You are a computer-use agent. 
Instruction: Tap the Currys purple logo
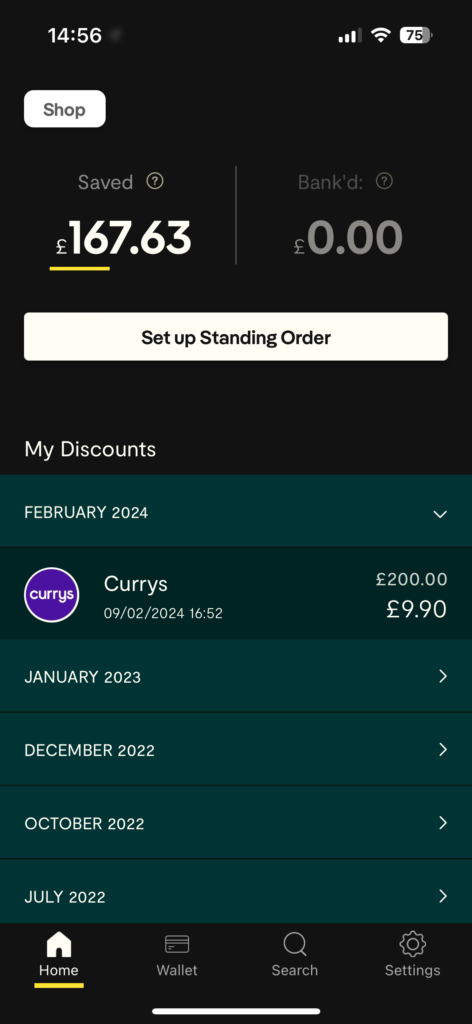click(52, 595)
